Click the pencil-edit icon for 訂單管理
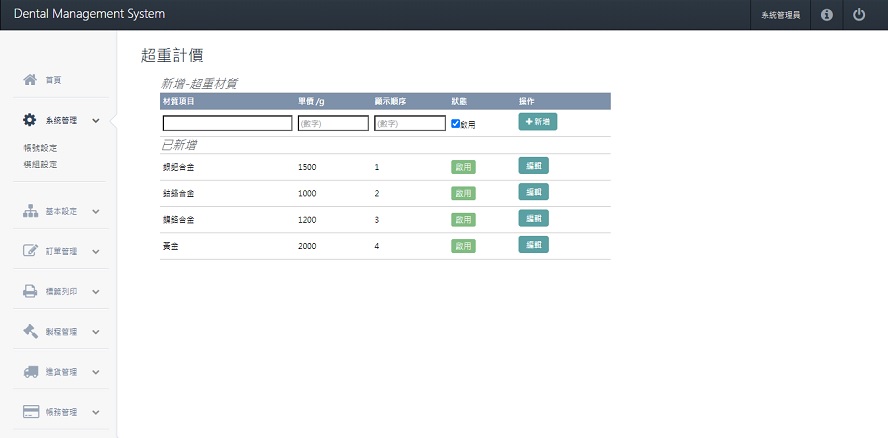This screenshot has height=438, width=888. coord(30,251)
